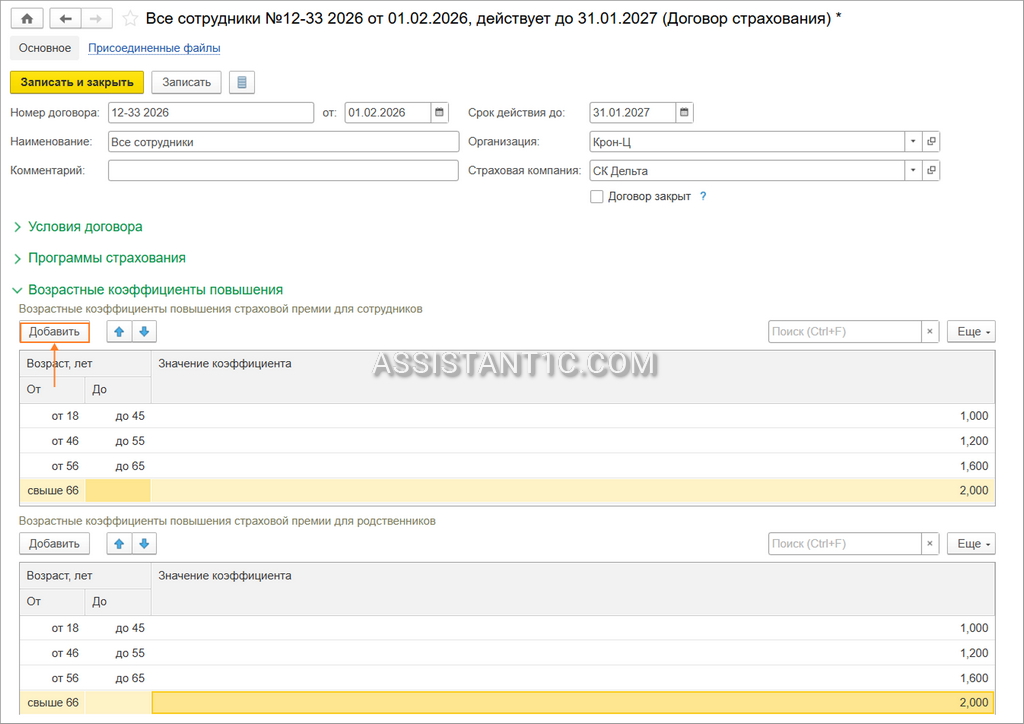Screen dimensions: 1024x724
Task: Click coefficient 2,000 in employees table
Action: (x=974, y=490)
